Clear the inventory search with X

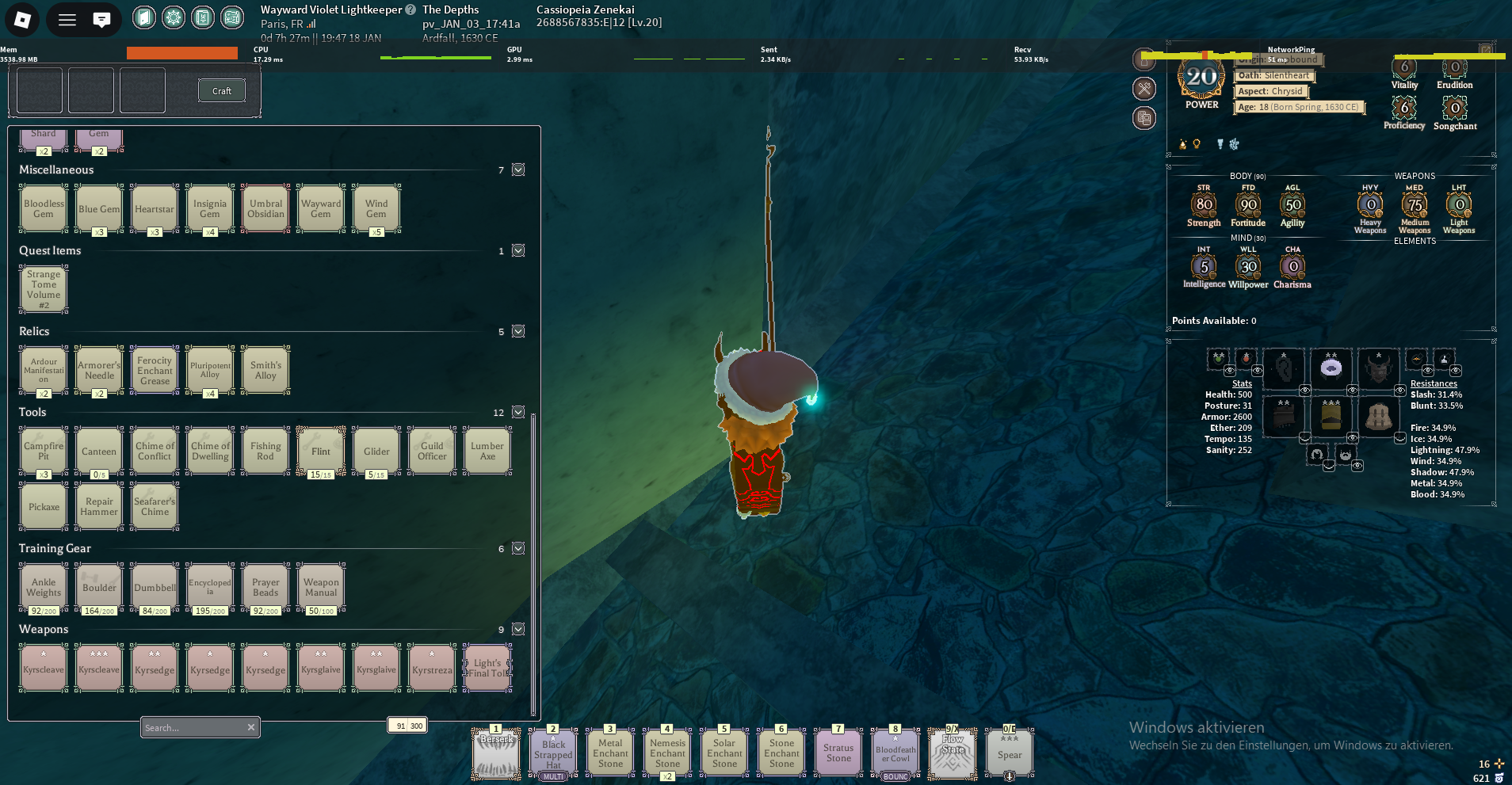pyautogui.click(x=251, y=727)
